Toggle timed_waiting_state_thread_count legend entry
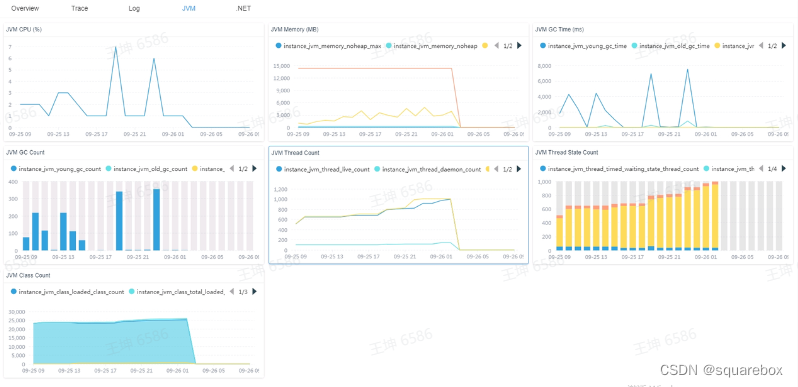 [x=619, y=169]
